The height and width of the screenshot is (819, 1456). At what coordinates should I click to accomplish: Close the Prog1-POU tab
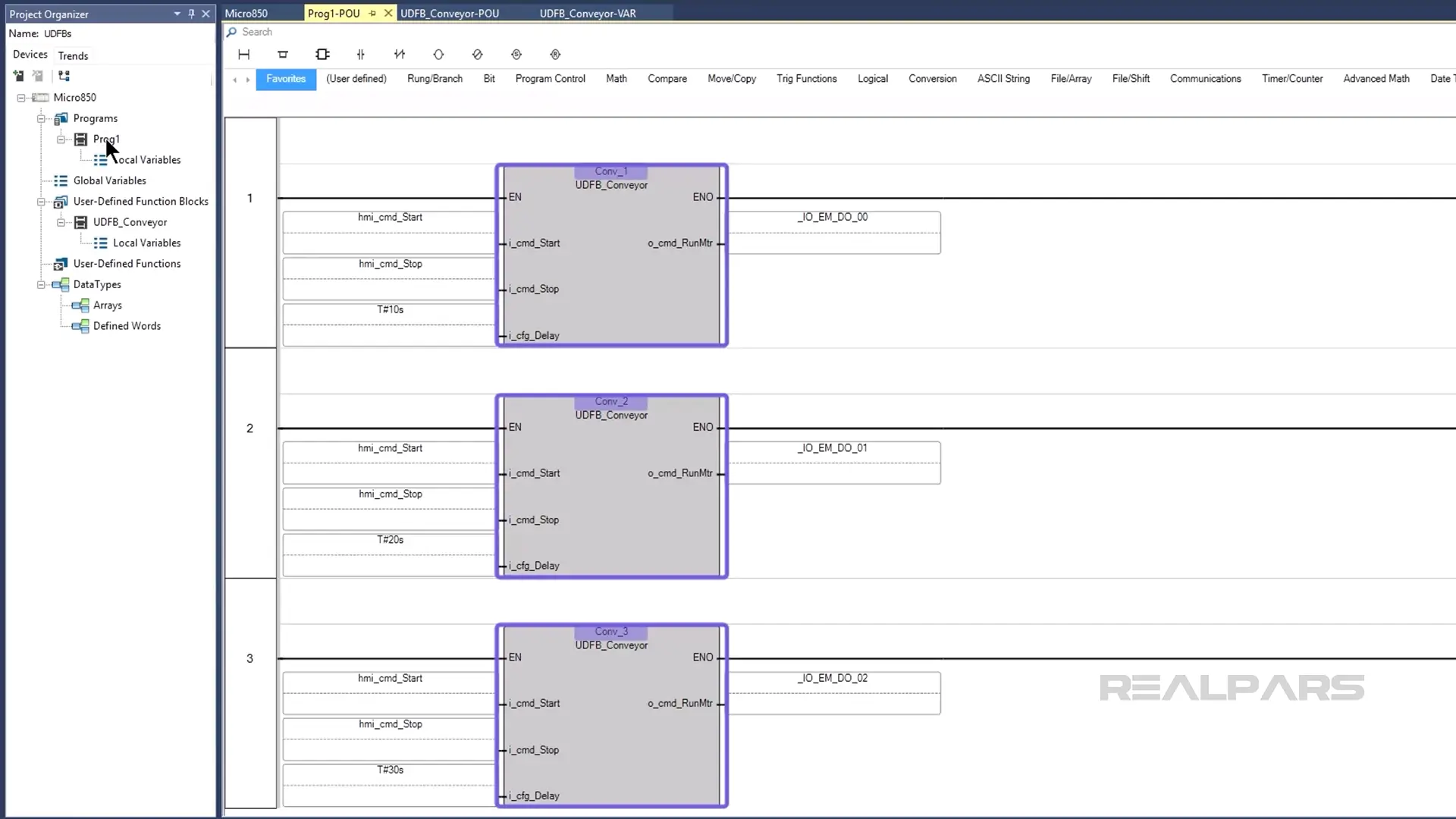[388, 13]
